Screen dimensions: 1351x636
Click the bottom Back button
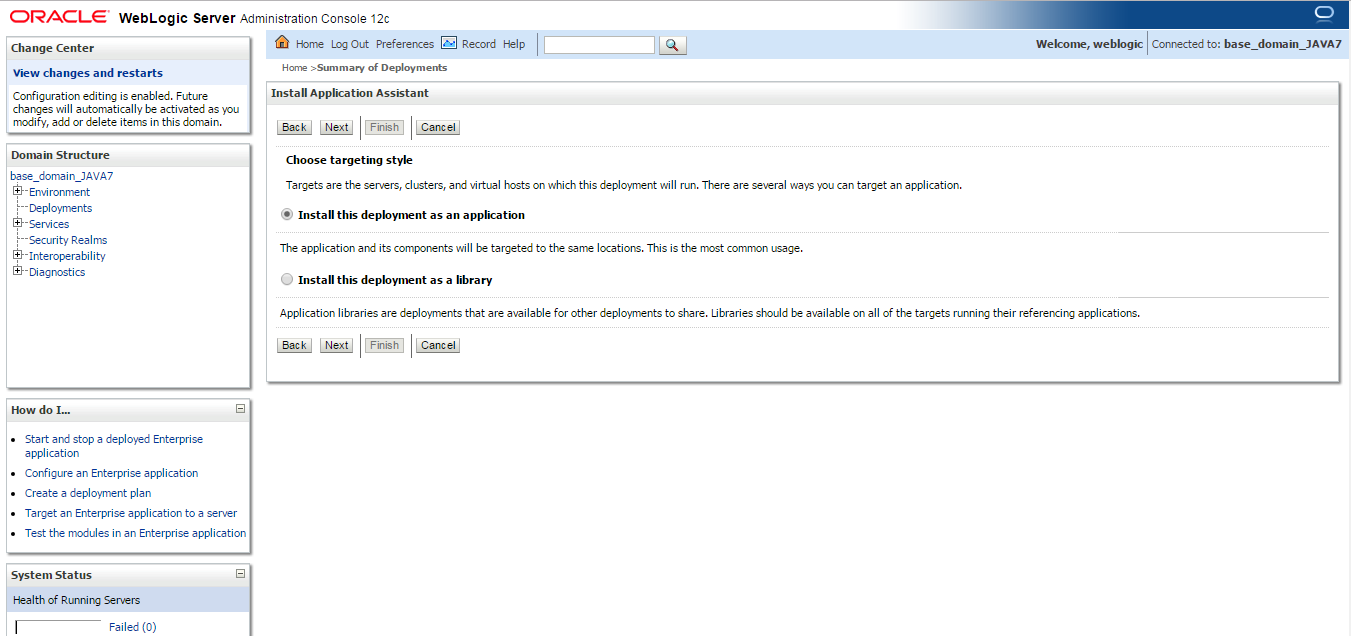click(x=294, y=345)
